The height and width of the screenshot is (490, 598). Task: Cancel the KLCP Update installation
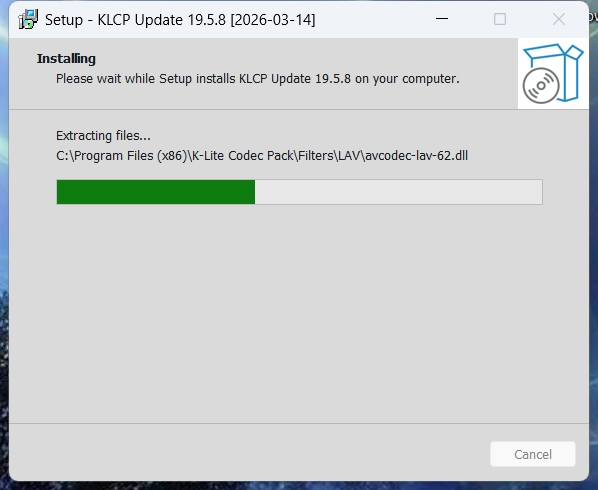tap(533, 454)
